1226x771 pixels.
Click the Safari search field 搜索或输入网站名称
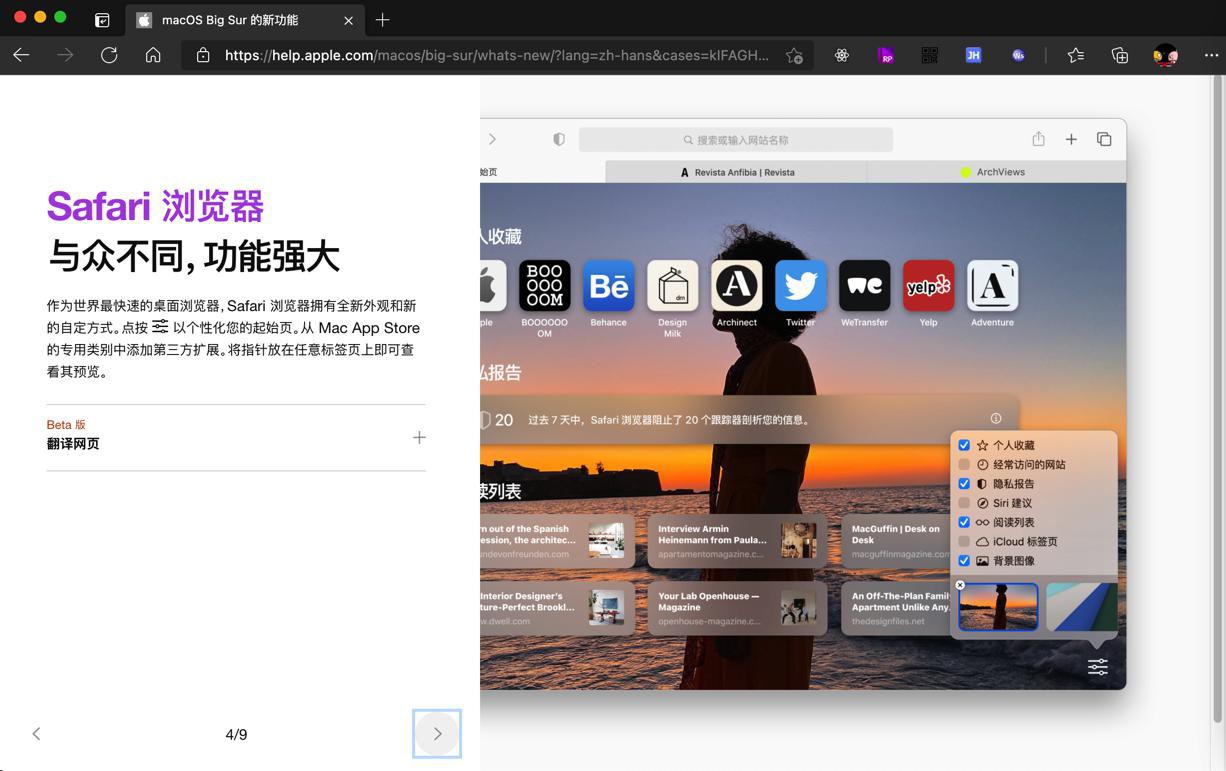[x=736, y=140]
